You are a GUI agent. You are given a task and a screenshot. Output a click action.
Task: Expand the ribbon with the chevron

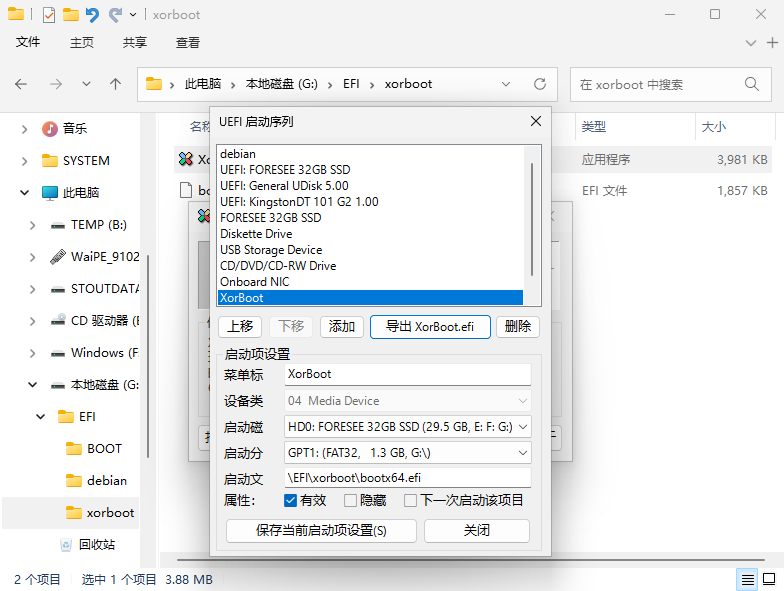tap(750, 43)
